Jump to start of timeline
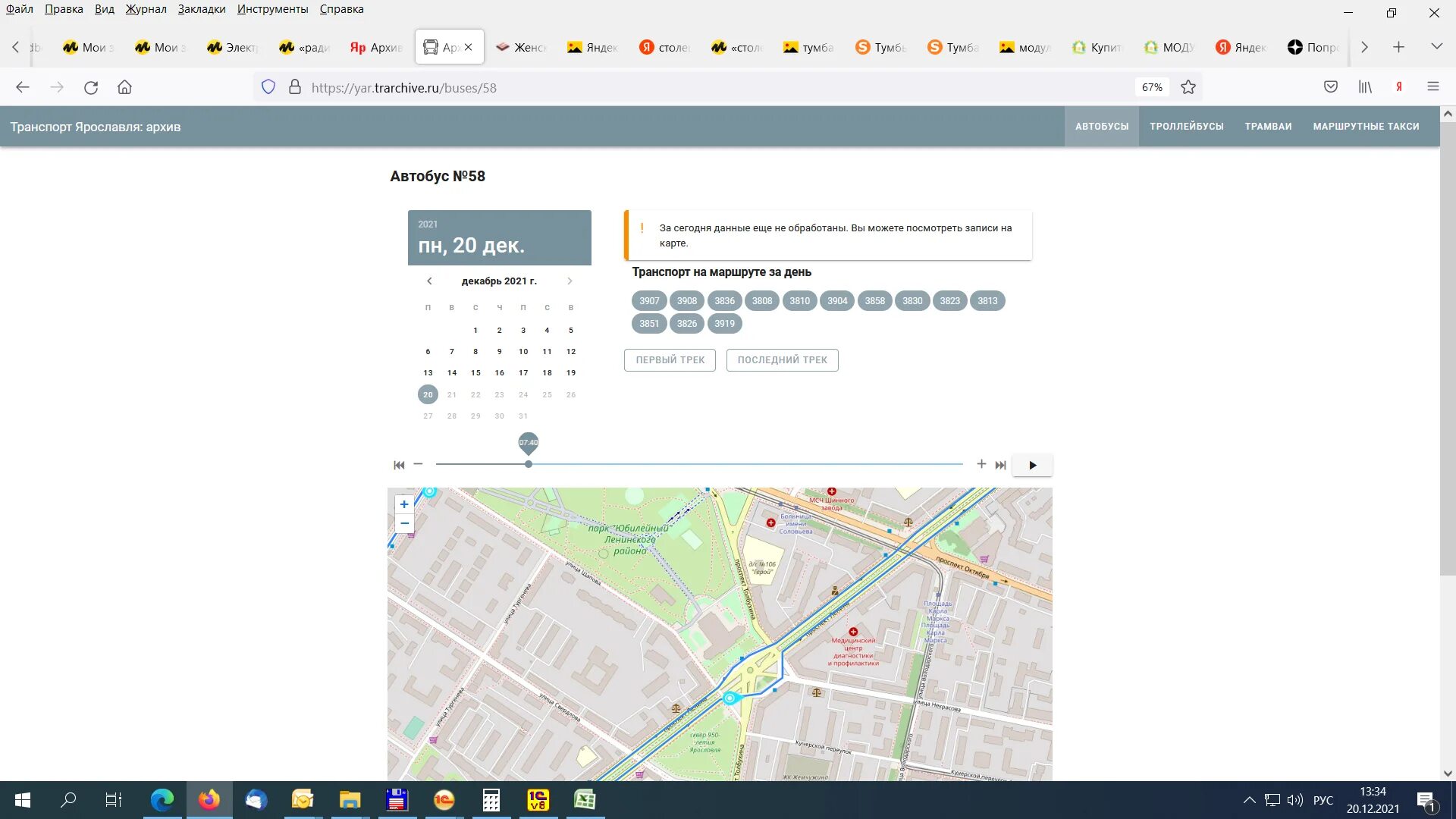1456x819 pixels. point(399,465)
